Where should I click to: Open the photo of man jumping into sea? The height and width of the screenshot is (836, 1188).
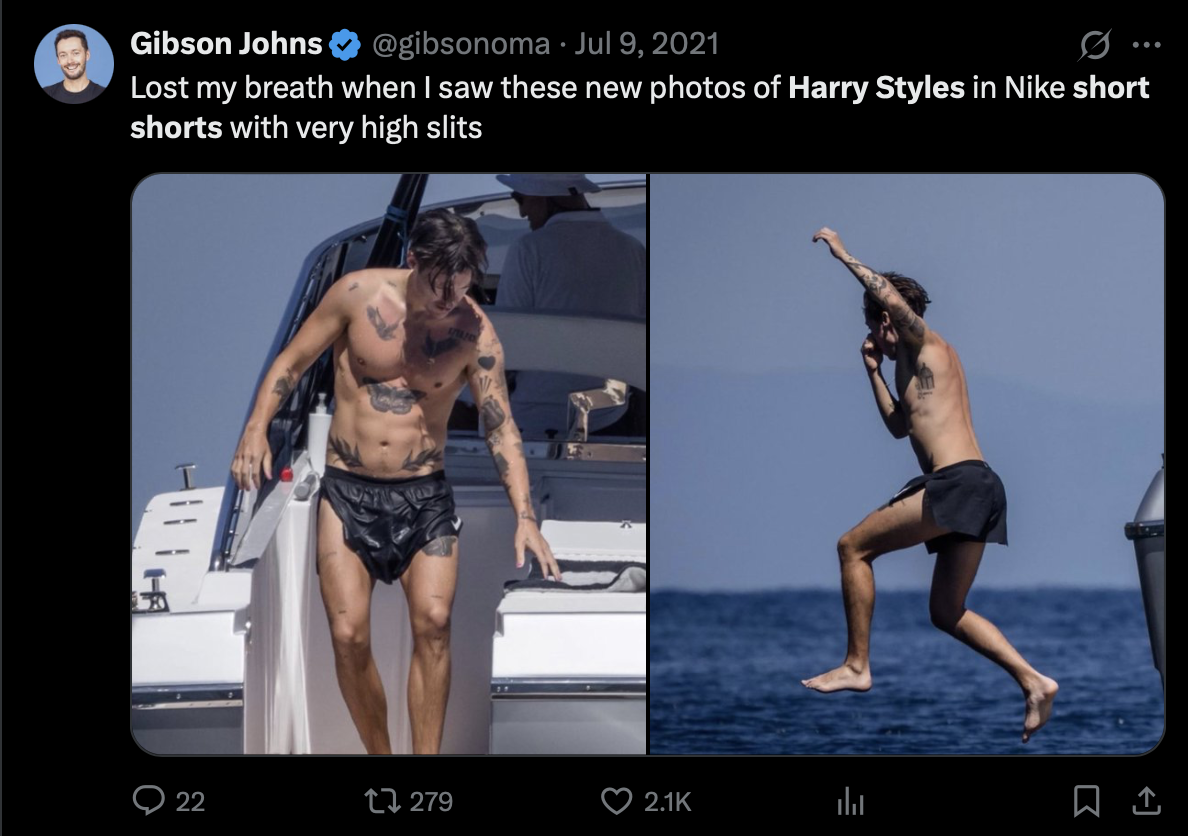pos(907,464)
